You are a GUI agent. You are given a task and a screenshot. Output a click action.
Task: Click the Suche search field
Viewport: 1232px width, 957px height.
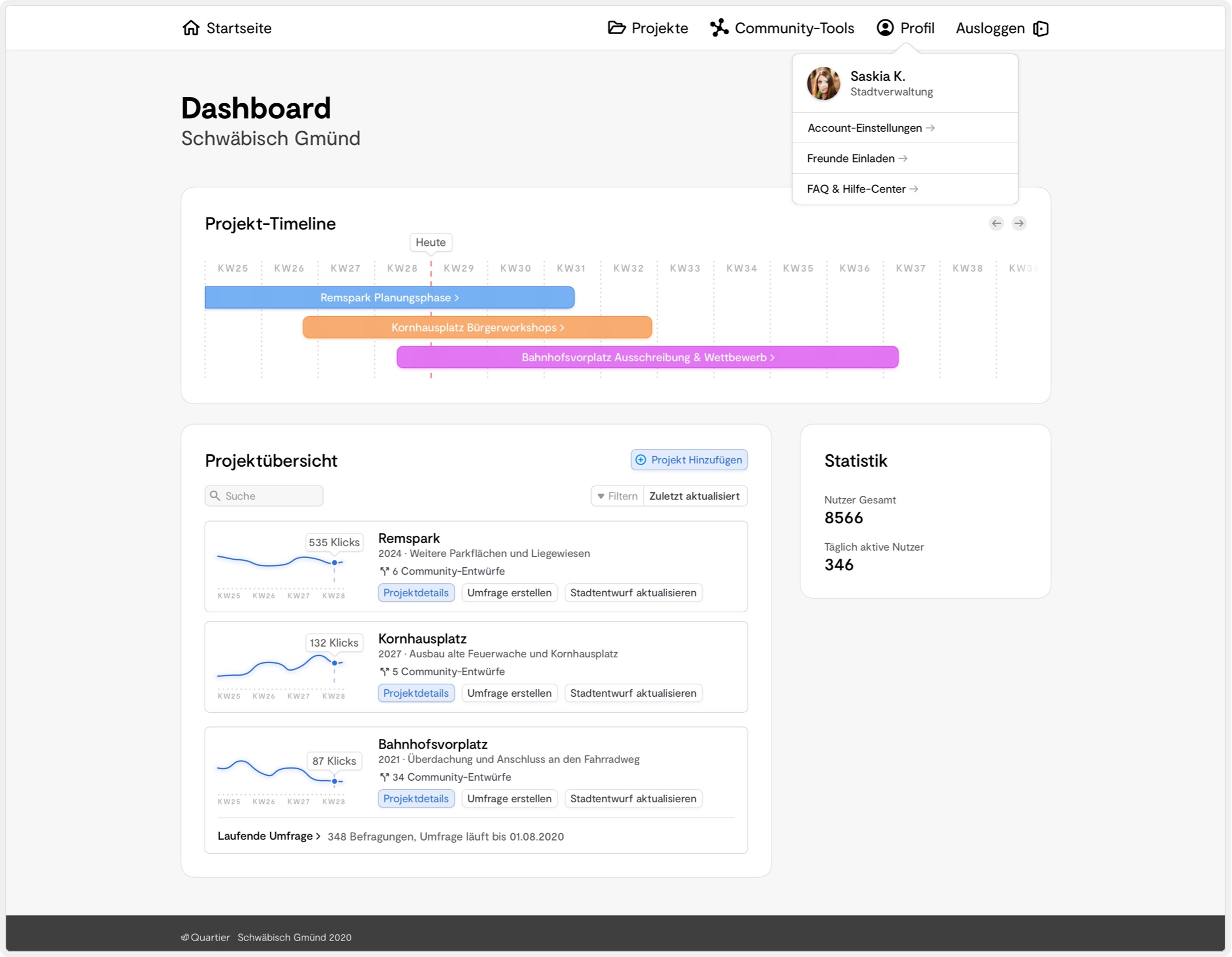(x=264, y=496)
